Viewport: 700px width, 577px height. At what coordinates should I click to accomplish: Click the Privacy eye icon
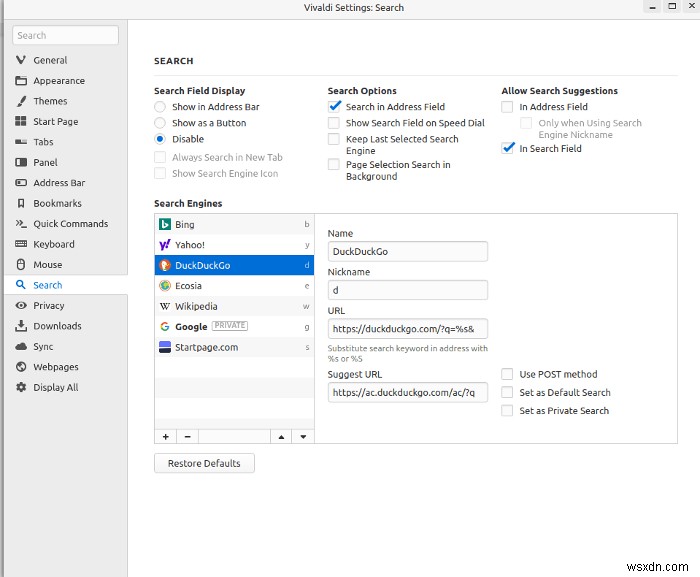pos(21,305)
